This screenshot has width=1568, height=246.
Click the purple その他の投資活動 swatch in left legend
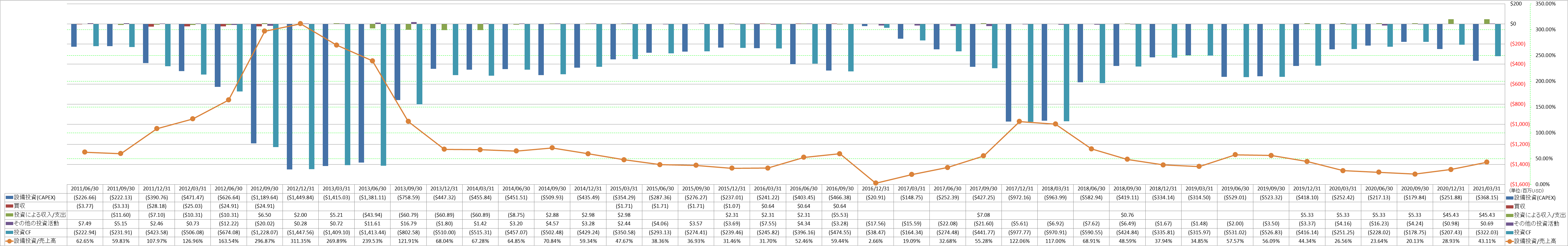pos(9,224)
